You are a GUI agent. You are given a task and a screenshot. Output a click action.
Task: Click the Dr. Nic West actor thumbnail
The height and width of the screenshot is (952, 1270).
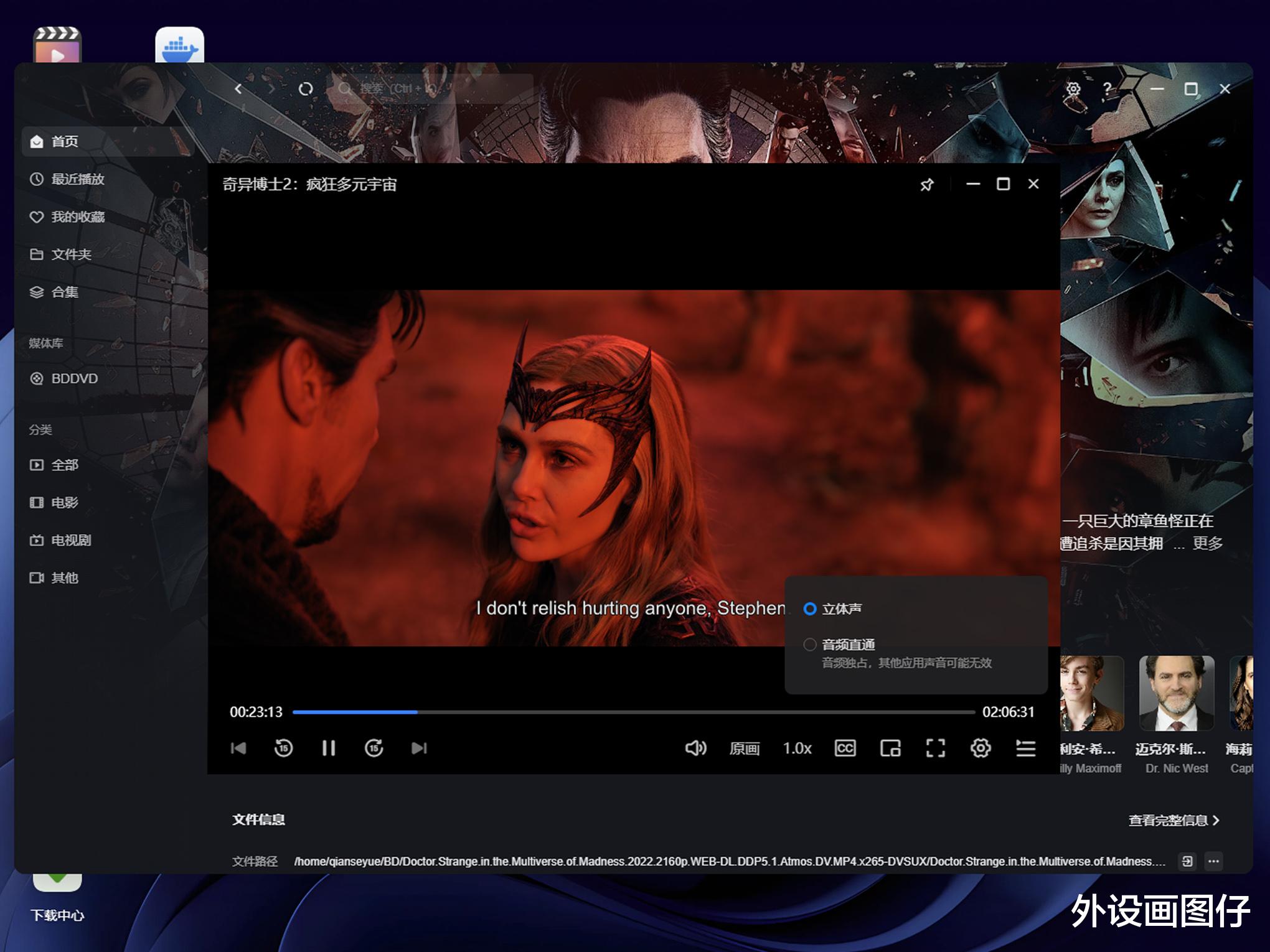tap(1176, 693)
